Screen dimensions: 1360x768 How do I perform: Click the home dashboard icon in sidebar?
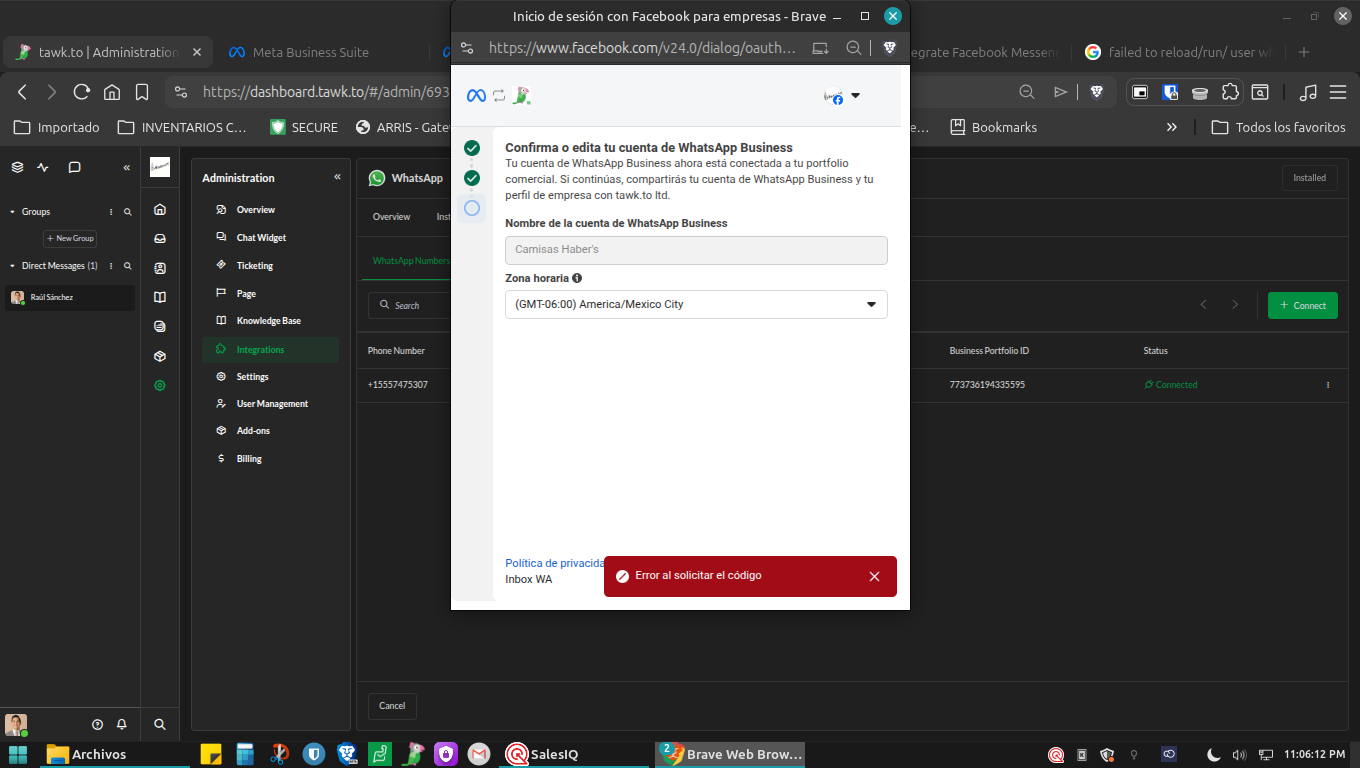160,210
